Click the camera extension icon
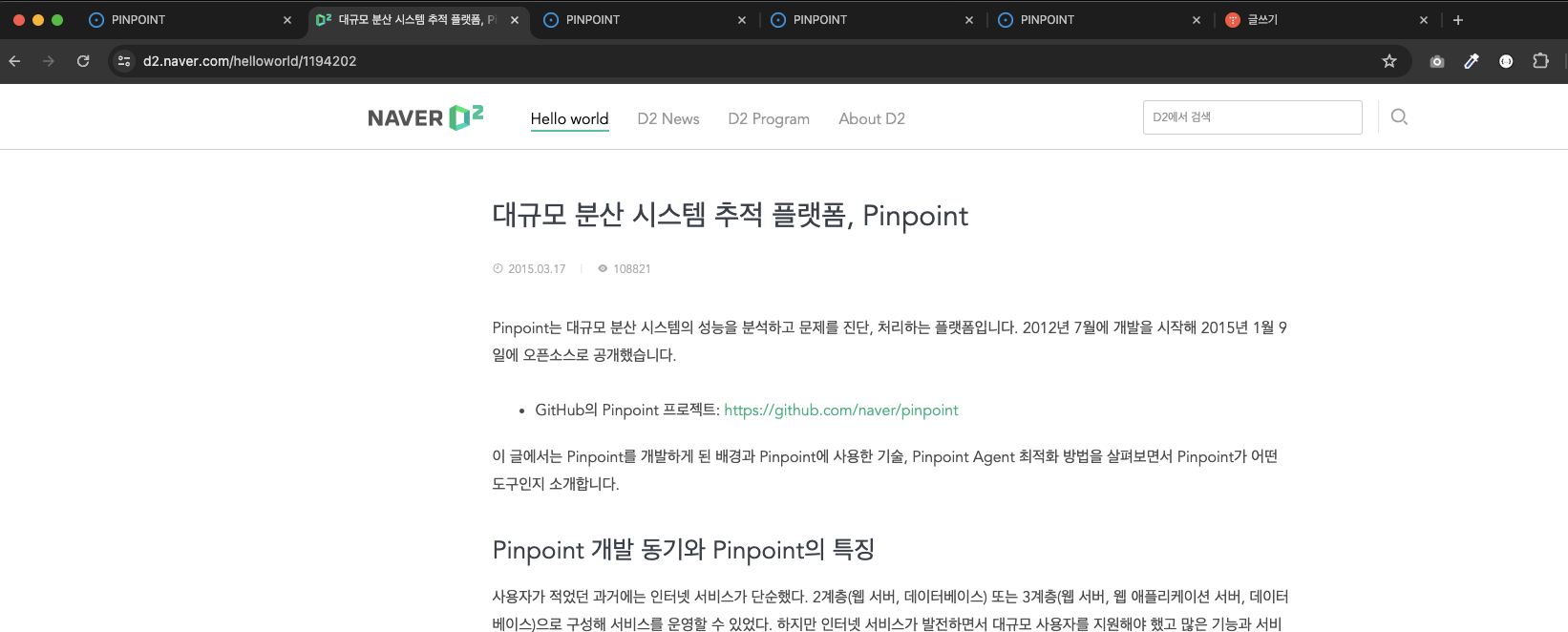The width and height of the screenshot is (1568, 632). click(x=1437, y=61)
